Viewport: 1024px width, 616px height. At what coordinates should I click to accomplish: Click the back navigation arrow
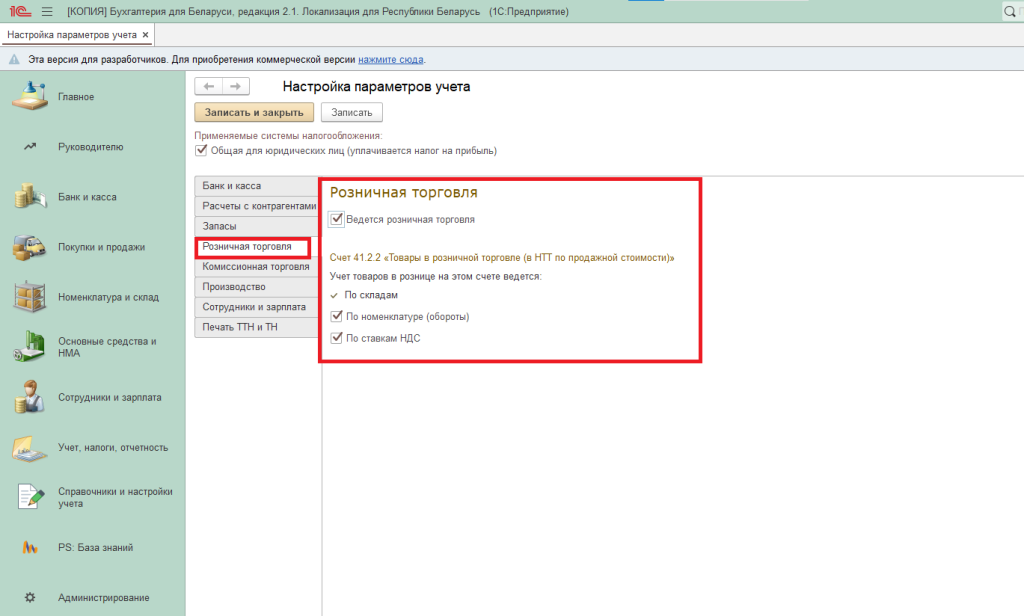click(x=208, y=87)
